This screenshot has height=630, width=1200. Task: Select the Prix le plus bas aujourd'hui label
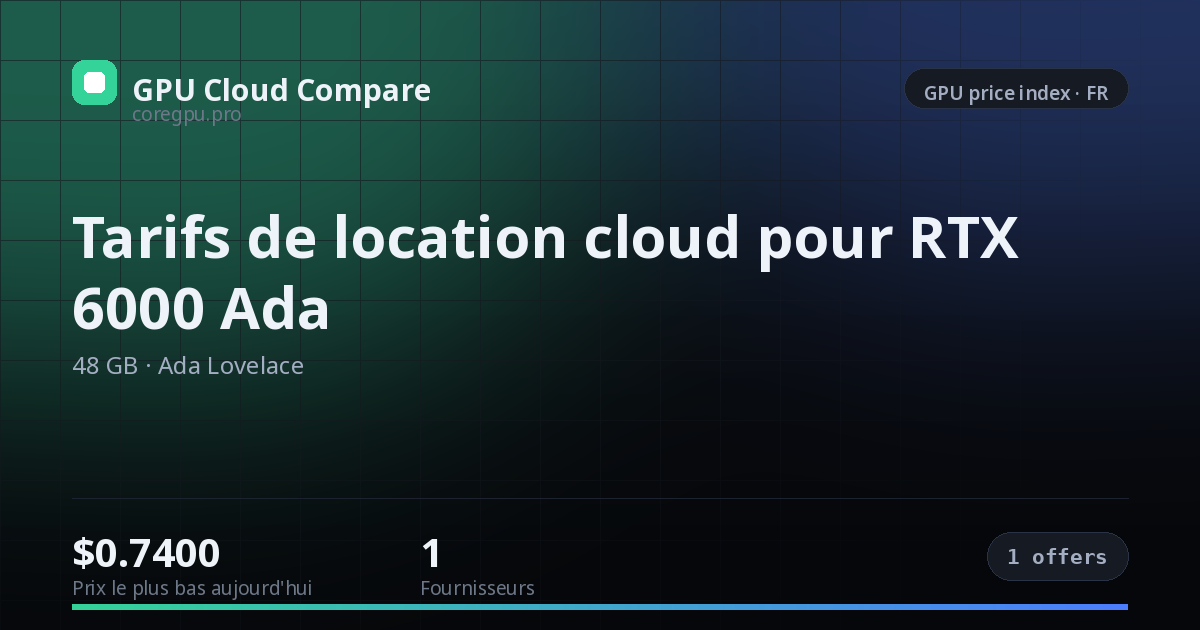click(x=192, y=588)
